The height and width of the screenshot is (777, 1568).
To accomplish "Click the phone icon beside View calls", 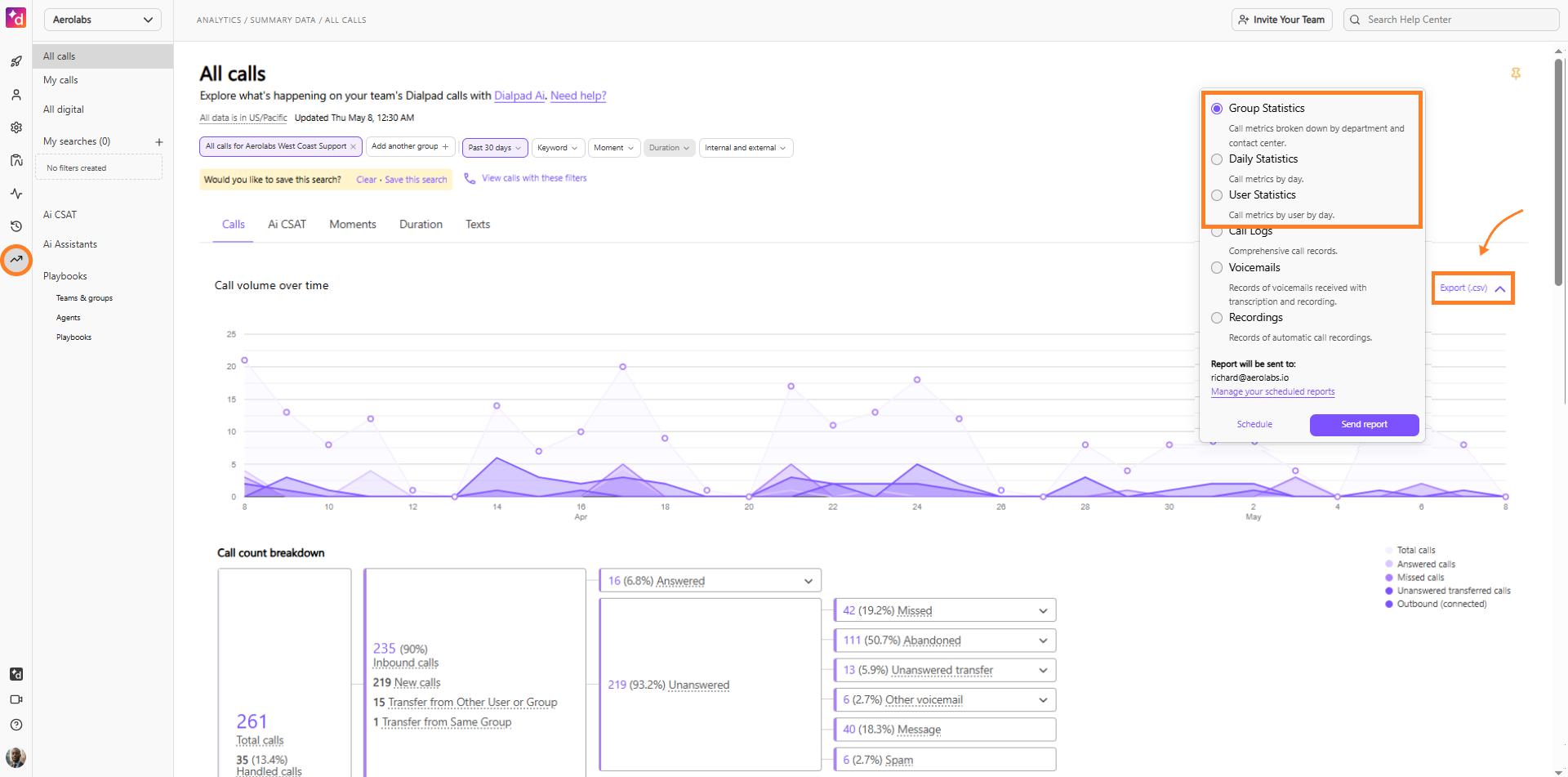I will coord(470,178).
